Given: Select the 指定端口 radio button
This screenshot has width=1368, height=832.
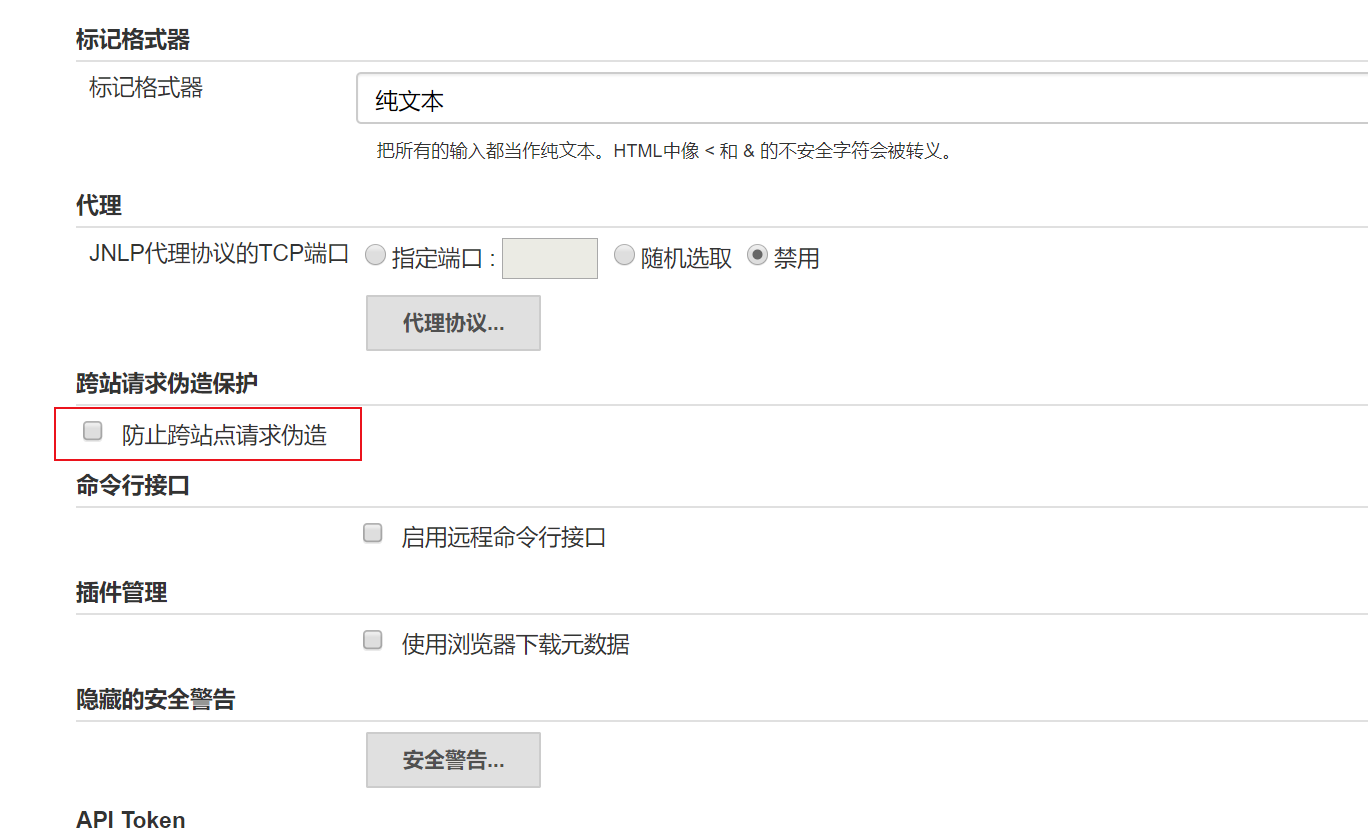Looking at the screenshot, I should pyautogui.click(x=375, y=256).
